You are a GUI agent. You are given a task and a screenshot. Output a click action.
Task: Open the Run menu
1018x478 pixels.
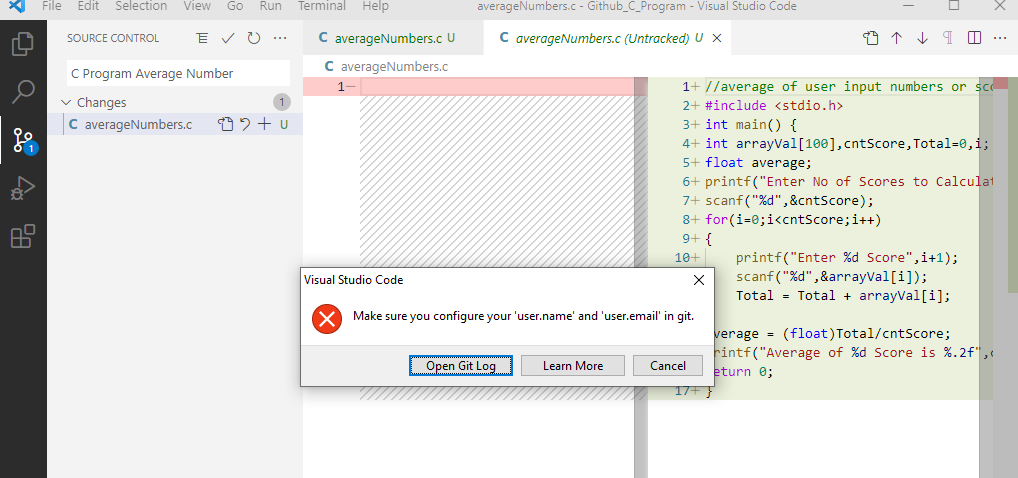270,6
